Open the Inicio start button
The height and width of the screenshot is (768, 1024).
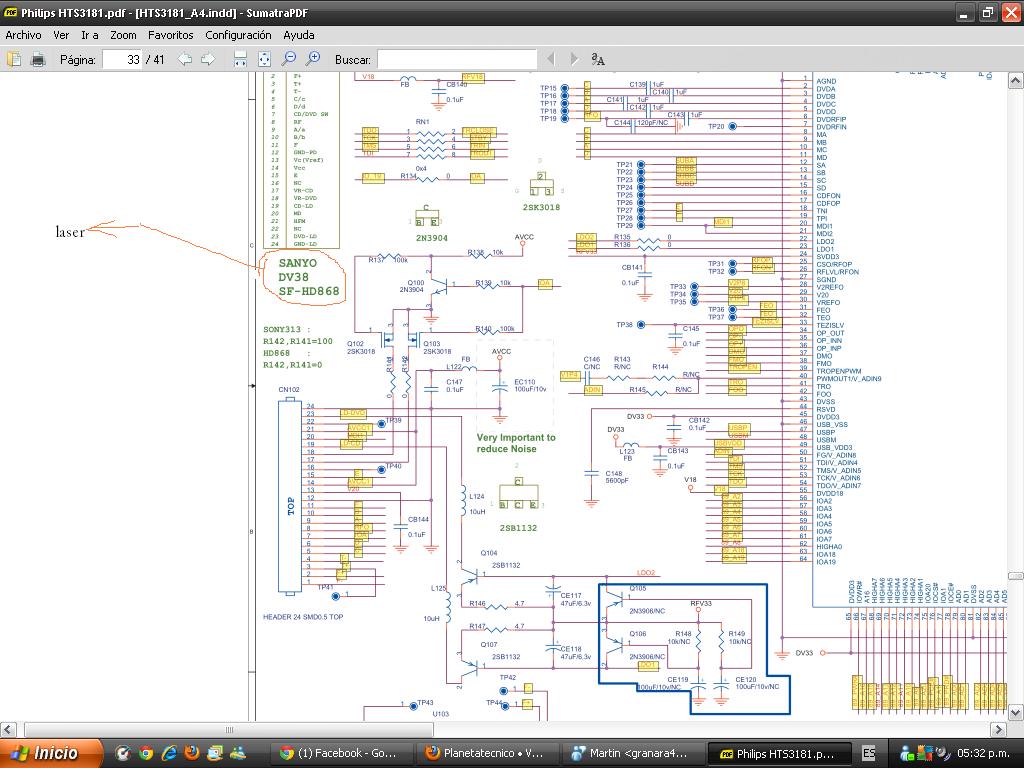[51, 753]
